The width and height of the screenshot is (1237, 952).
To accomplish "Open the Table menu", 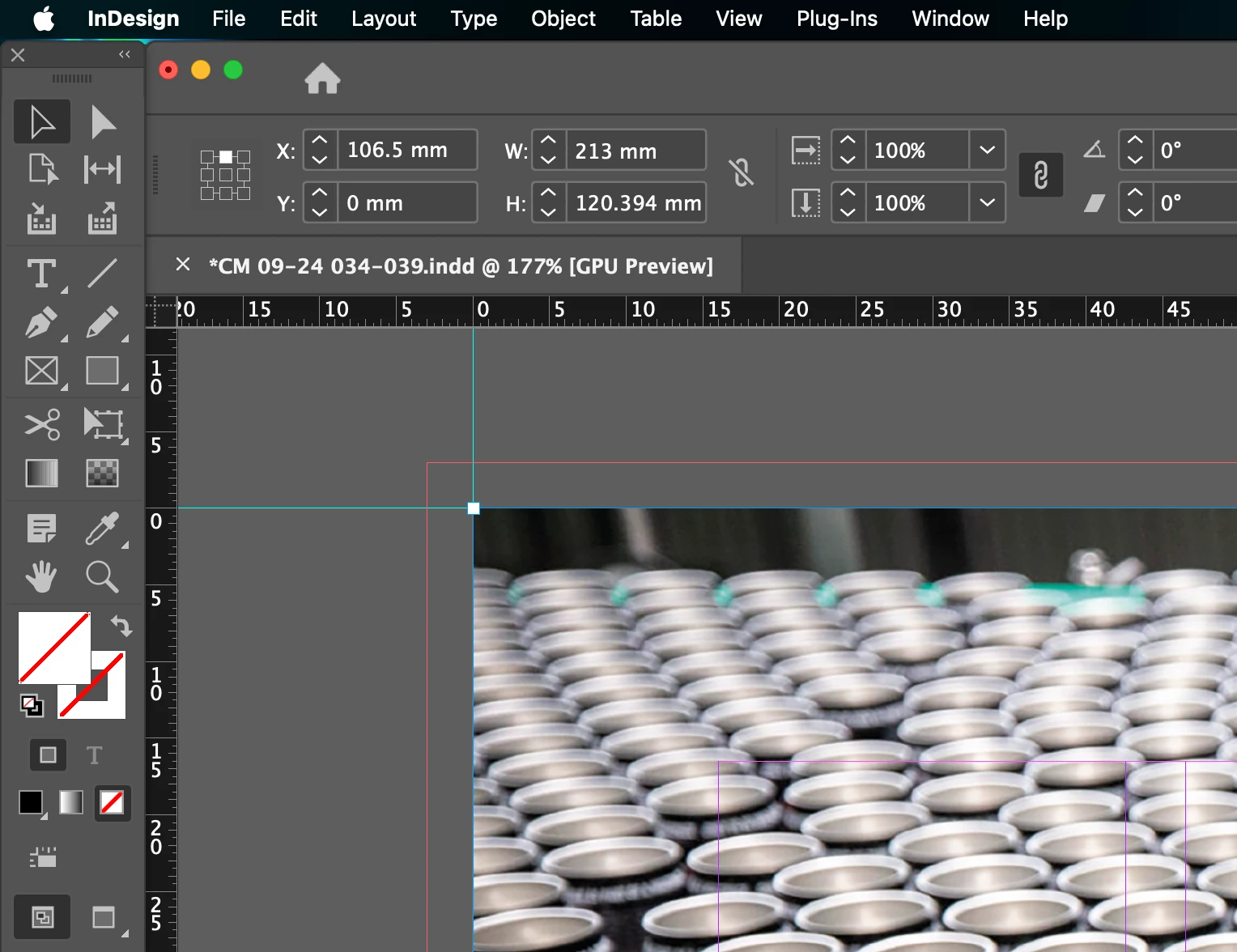I will pyautogui.click(x=656, y=19).
